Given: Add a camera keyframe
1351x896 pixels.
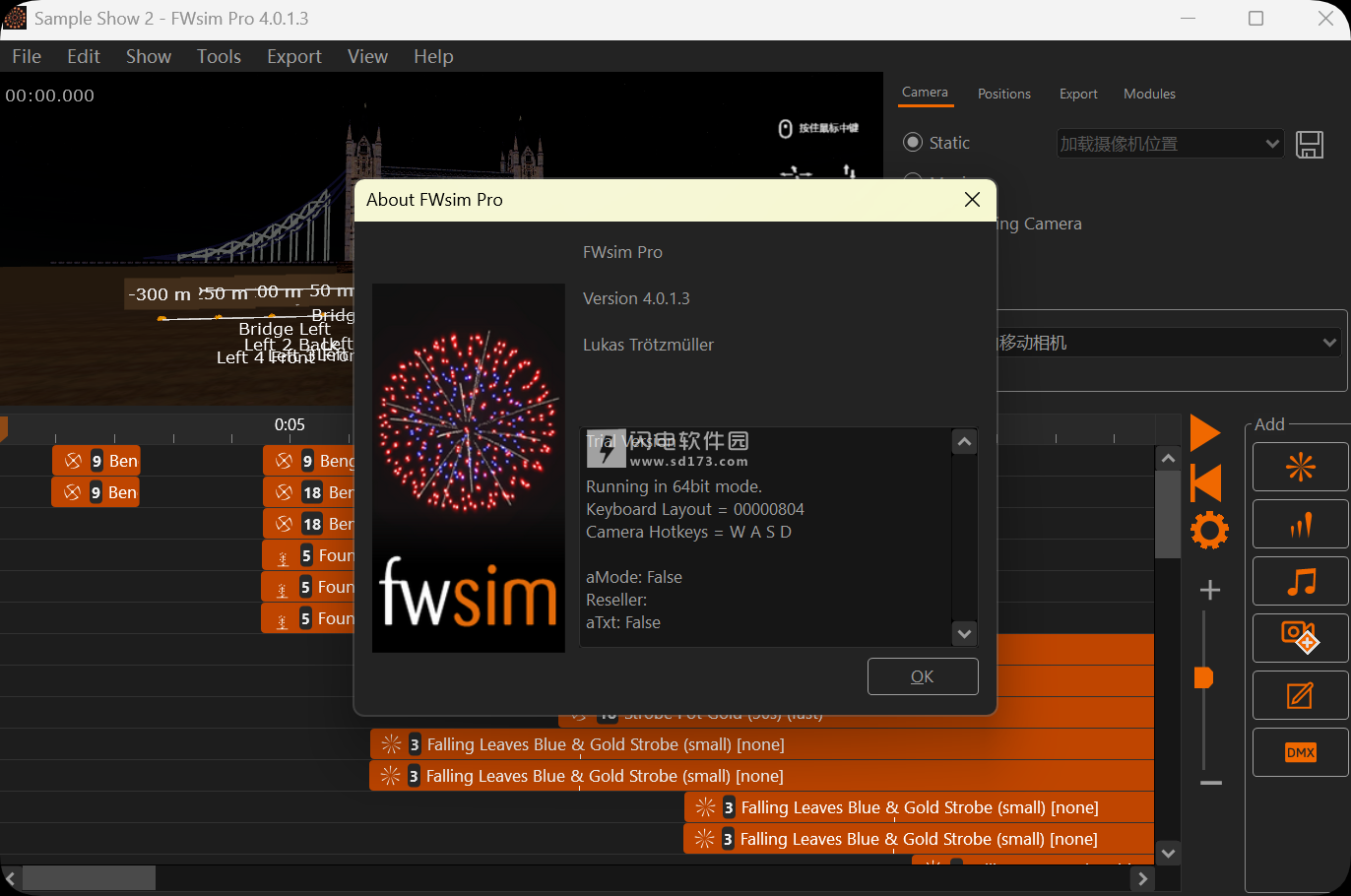Looking at the screenshot, I should (1300, 639).
